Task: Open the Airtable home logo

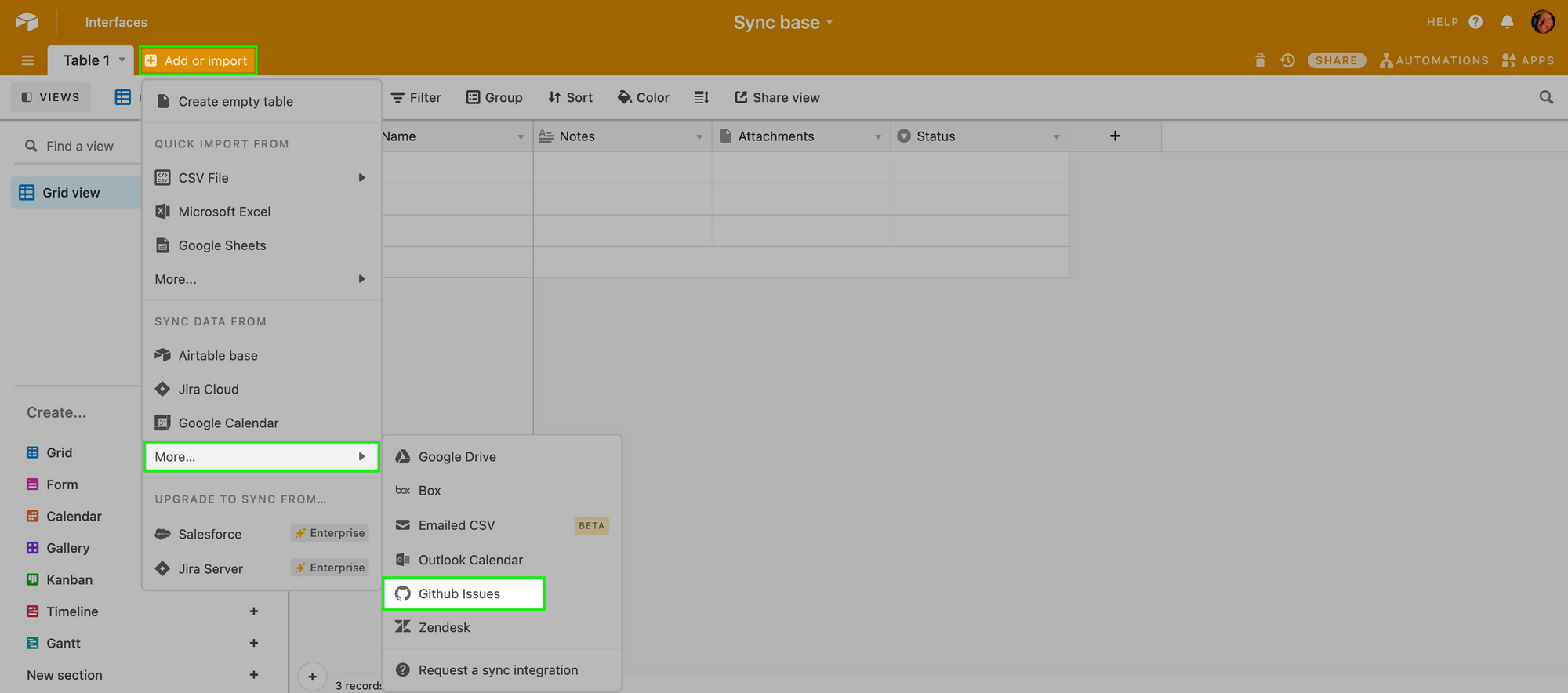Action: click(x=27, y=22)
